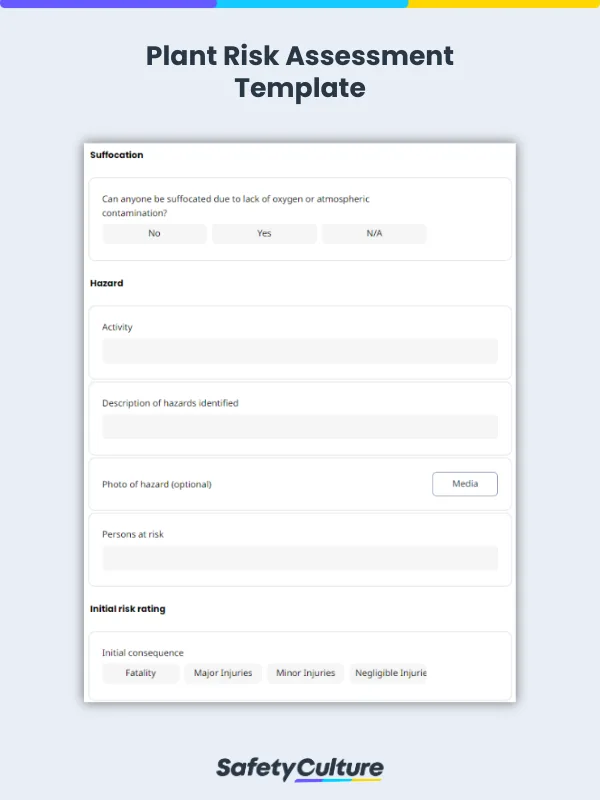Image resolution: width=600 pixels, height=800 pixels.
Task: Select Negligible Injuries consequence option
Action: click(x=390, y=673)
